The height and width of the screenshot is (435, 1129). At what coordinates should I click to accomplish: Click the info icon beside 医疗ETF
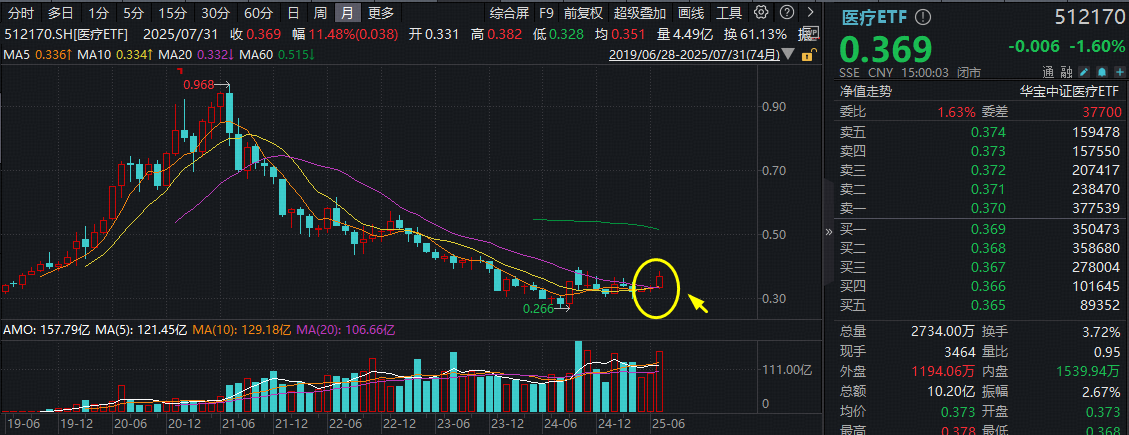click(922, 18)
